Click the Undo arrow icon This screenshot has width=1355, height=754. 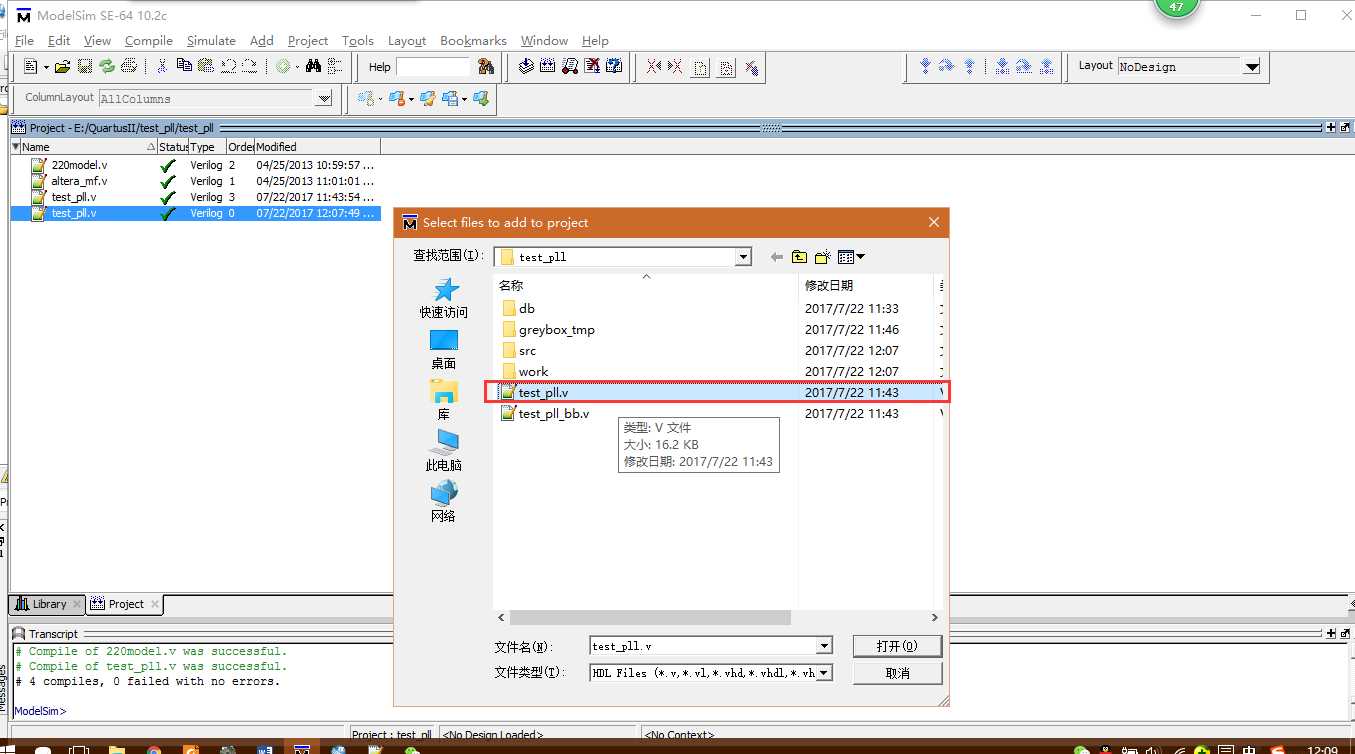[x=228, y=67]
